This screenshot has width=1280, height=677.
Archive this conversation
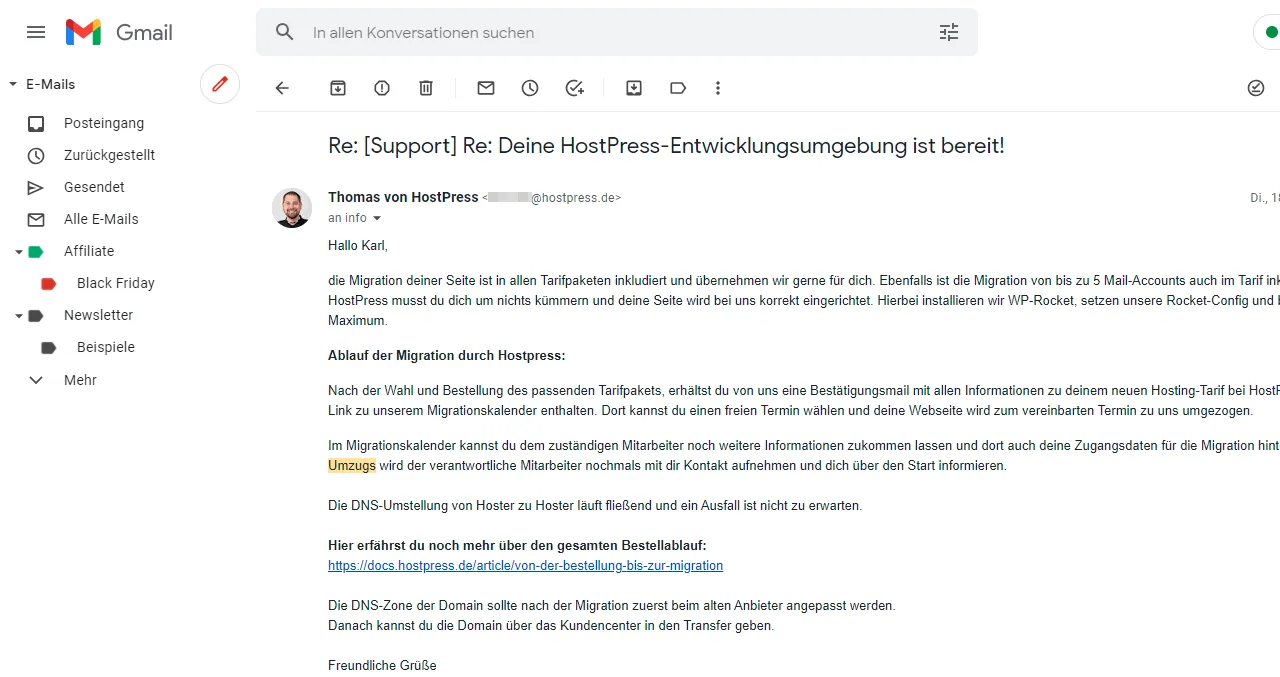338,88
